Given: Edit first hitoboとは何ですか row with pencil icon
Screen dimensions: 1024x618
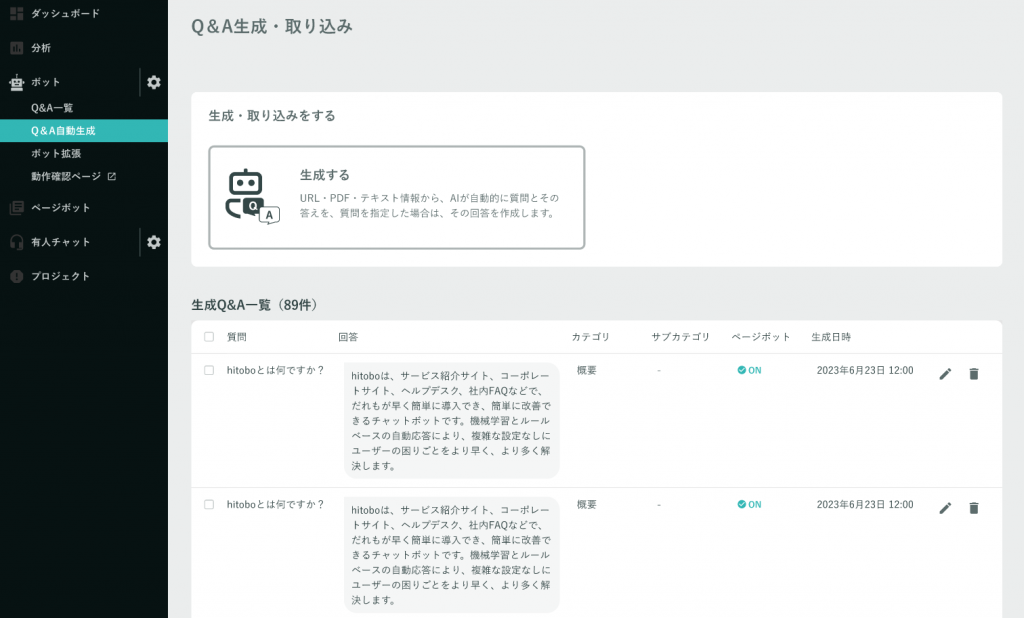Looking at the screenshot, I should [945, 374].
